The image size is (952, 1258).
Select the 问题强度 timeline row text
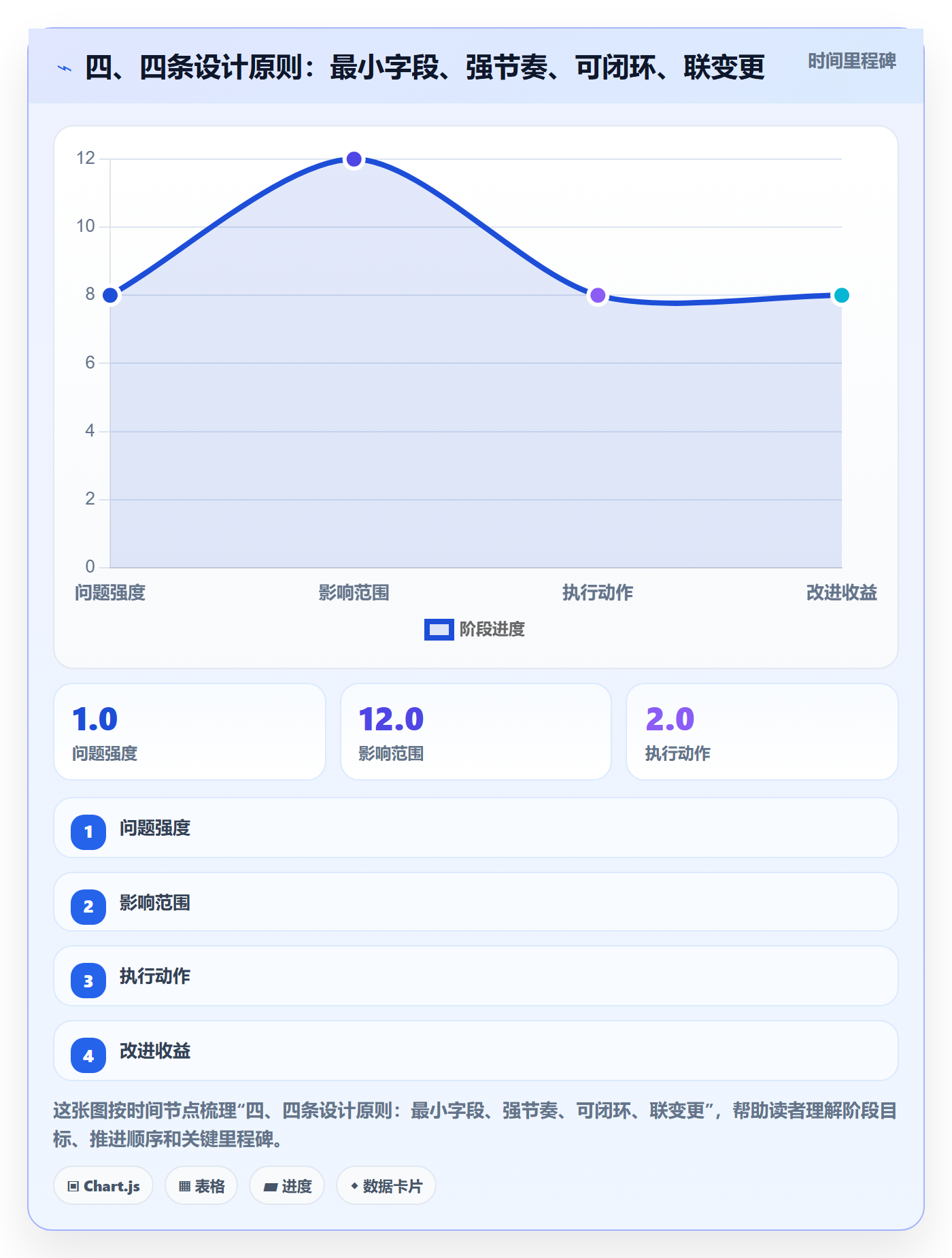155,828
